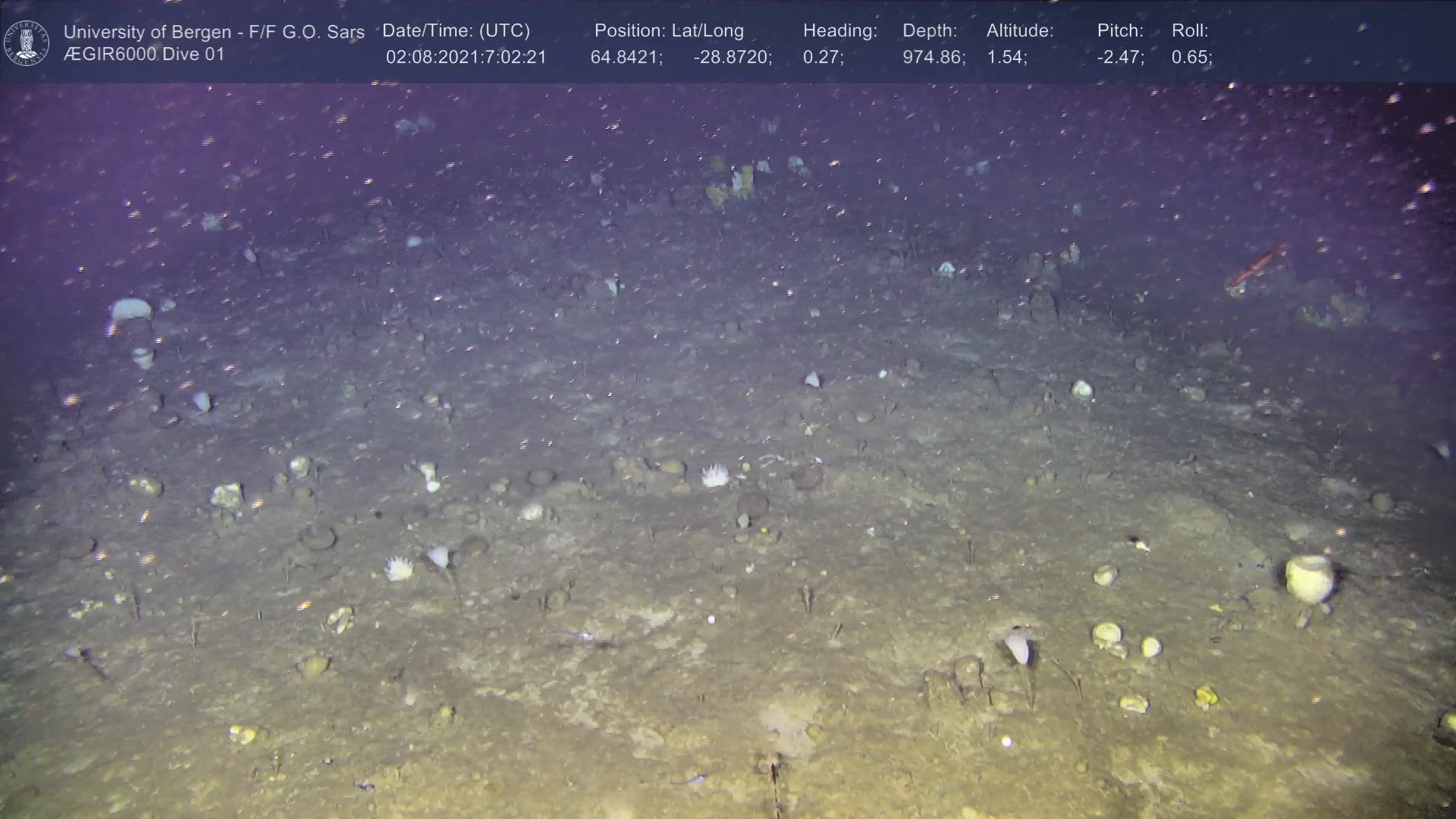
Task: Click the University of Bergen vessel title text
Action: coord(214,32)
